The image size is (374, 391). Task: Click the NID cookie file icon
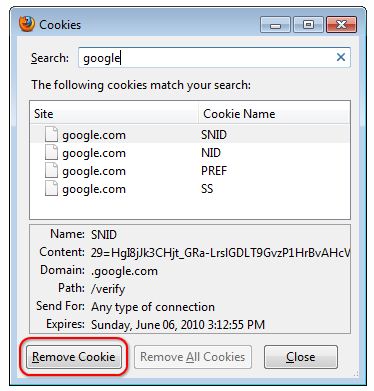[x=51, y=153]
